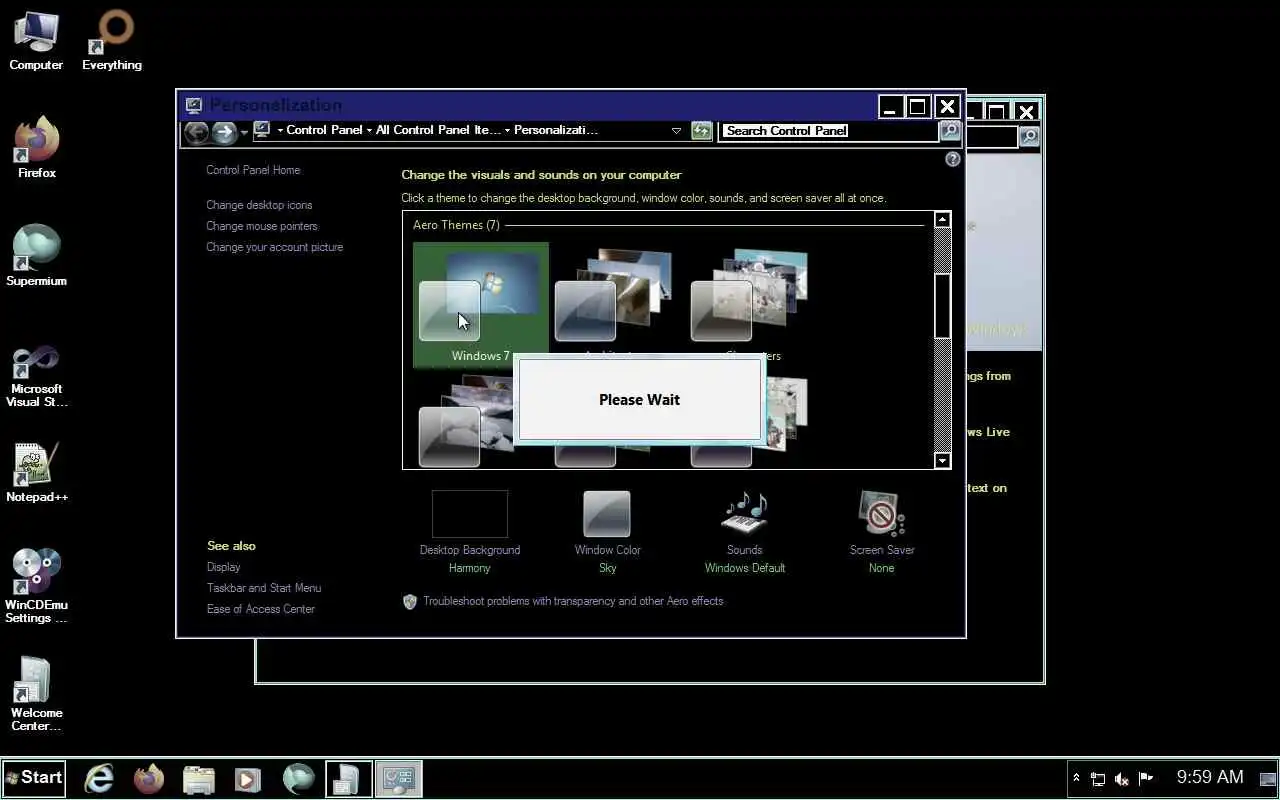Image resolution: width=1280 pixels, height=800 pixels.
Task: Open Windows Media Player from the taskbar
Action: [248, 779]
